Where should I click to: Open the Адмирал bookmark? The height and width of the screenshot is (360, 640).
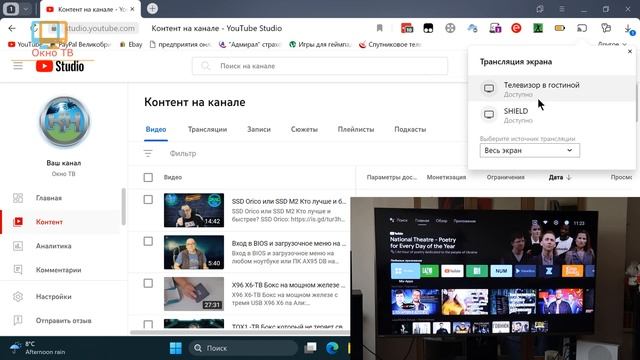(250, 44)
